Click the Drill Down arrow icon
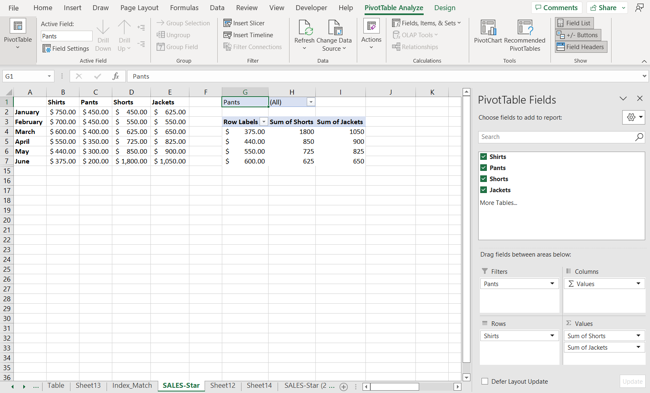Viewport: 650px width, 393px height. [x=103, y=28]
